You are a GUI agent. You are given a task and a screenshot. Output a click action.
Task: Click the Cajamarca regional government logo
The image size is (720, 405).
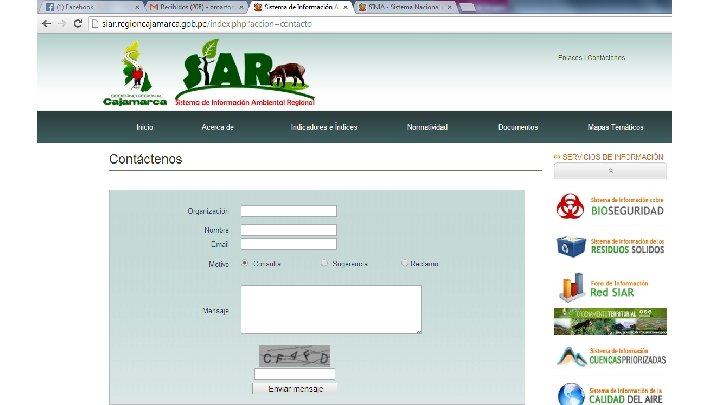pos(135,73)
